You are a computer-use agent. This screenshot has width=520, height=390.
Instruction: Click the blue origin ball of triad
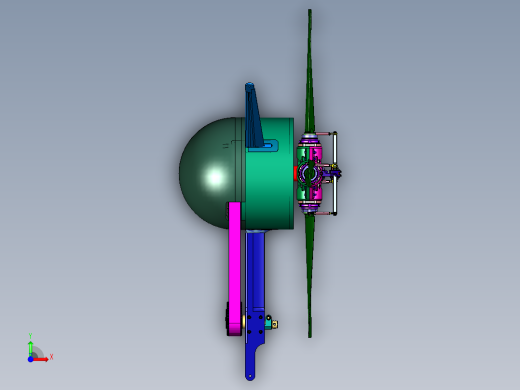point(30,359)
